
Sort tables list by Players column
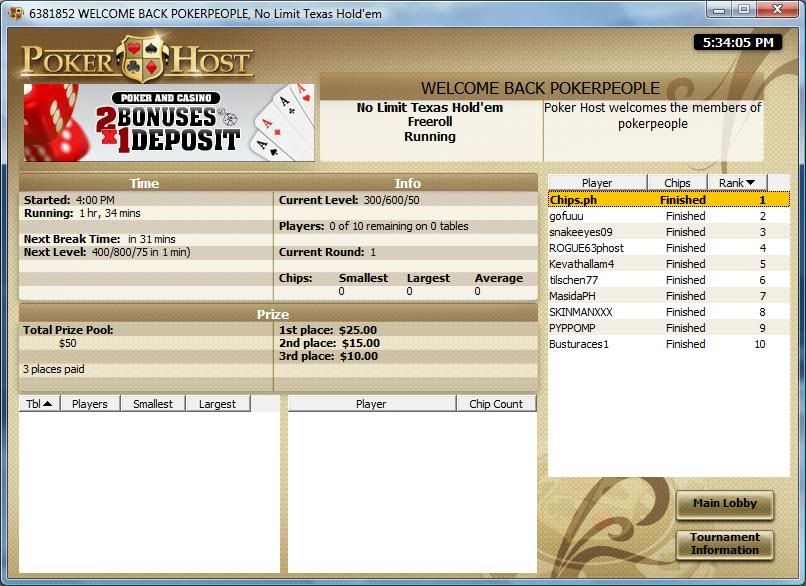click(x=90, y=404)
